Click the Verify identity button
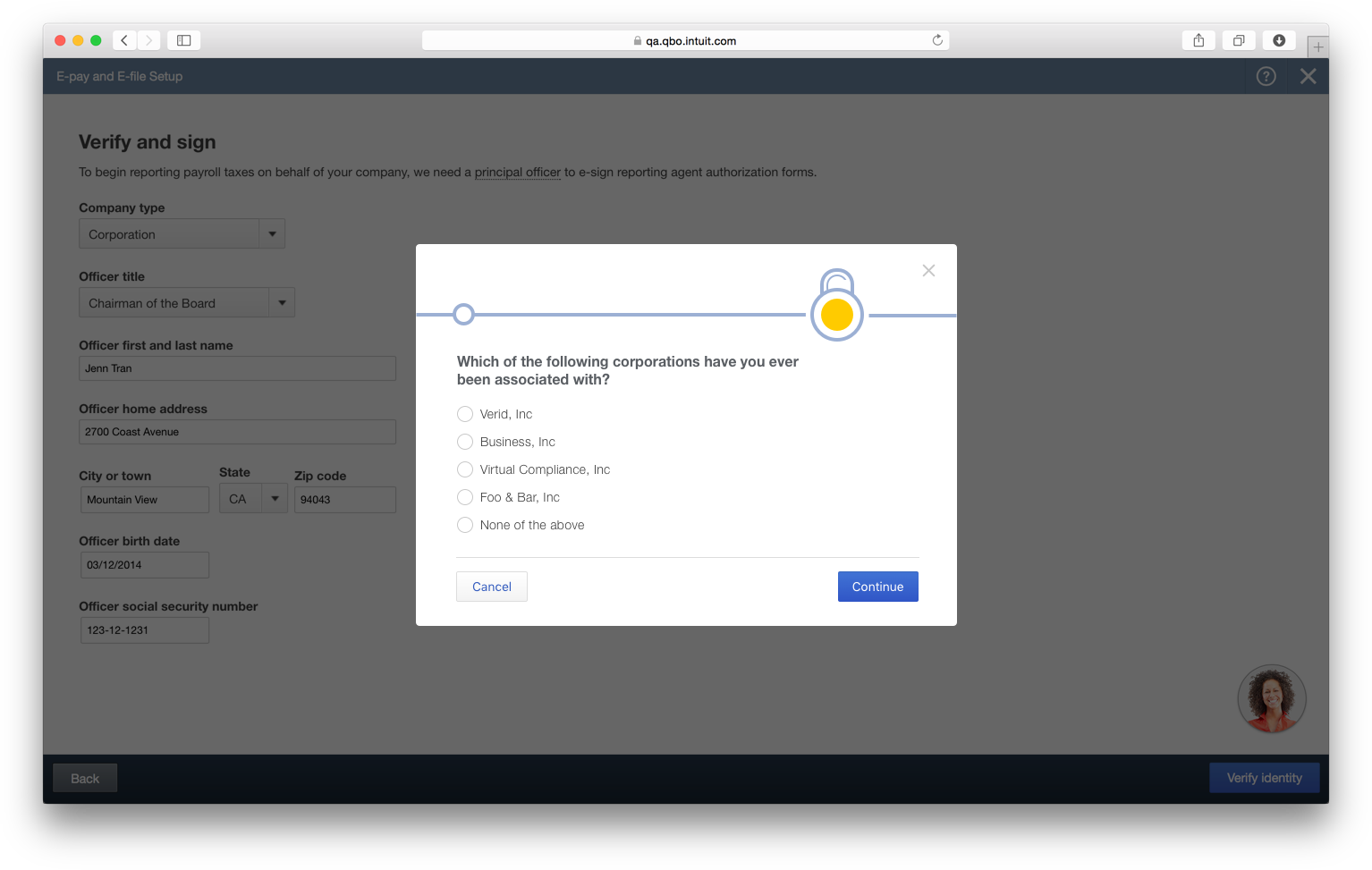The width and height of the screenshot is (1372, 870). (1264, 778)
